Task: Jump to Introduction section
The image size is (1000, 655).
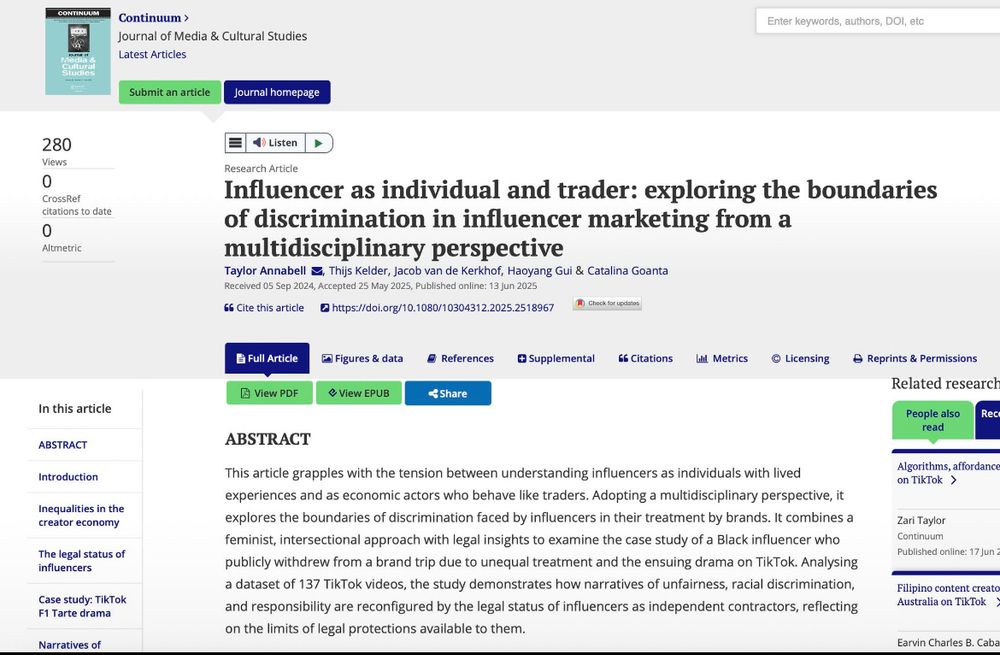Action: point(68,476)
